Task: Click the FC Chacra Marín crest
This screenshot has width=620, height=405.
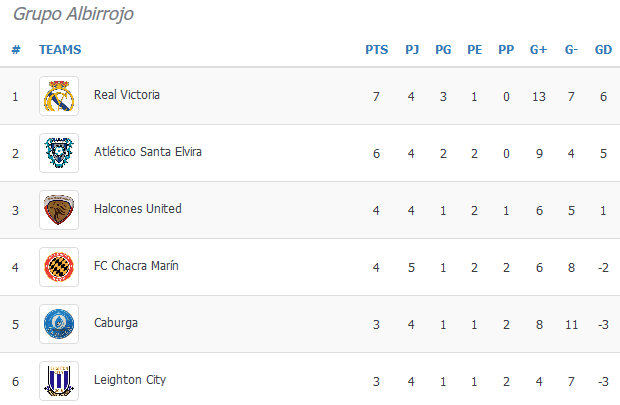Action: coord(58,267)
